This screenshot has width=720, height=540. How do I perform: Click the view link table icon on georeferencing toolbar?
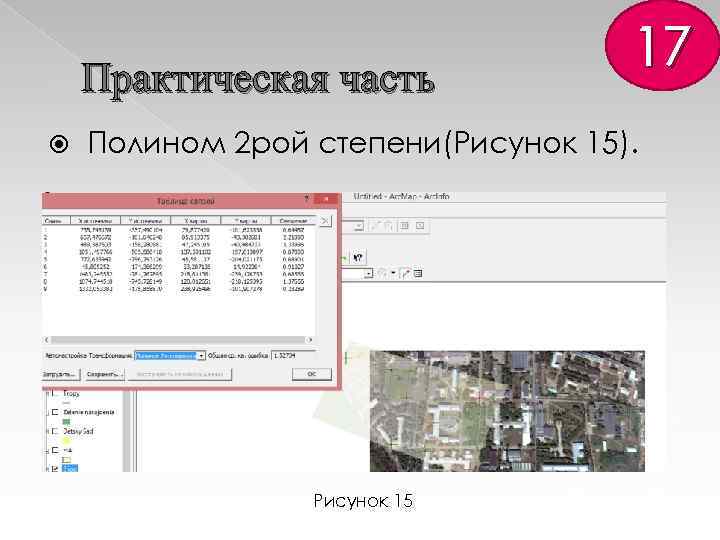[x=417, y=274]
